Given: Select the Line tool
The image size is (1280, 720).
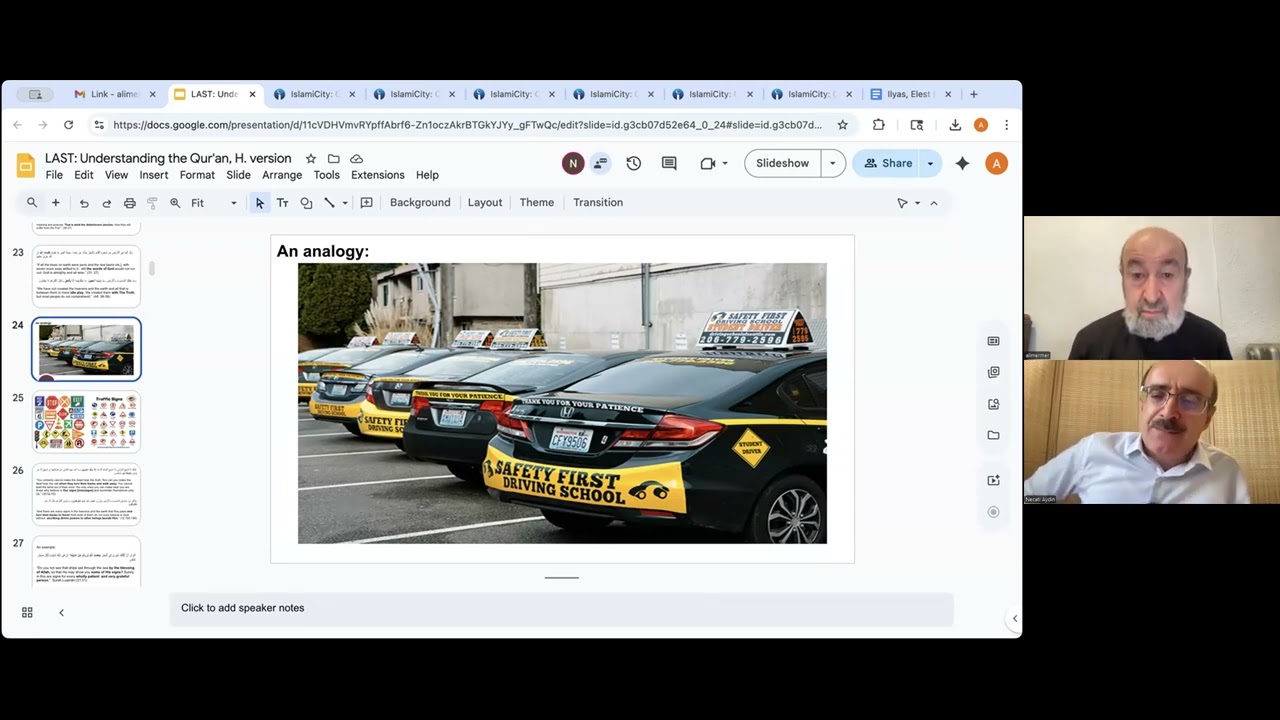Looking at the screenshot, I should pos(329,203).
